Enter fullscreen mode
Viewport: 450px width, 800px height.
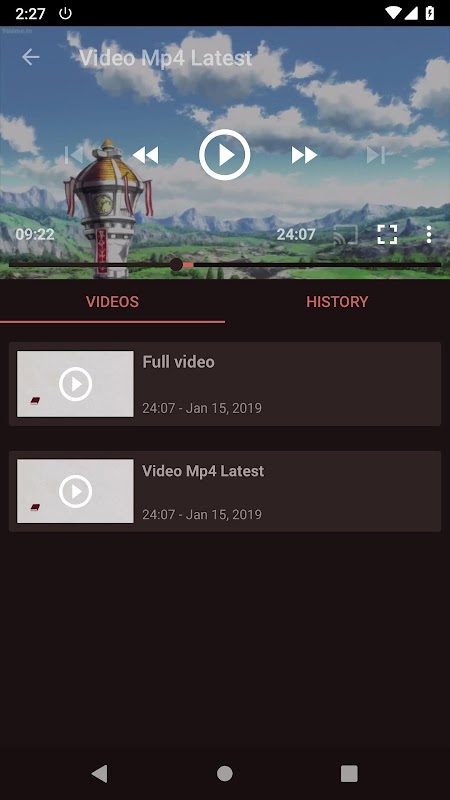387,235
